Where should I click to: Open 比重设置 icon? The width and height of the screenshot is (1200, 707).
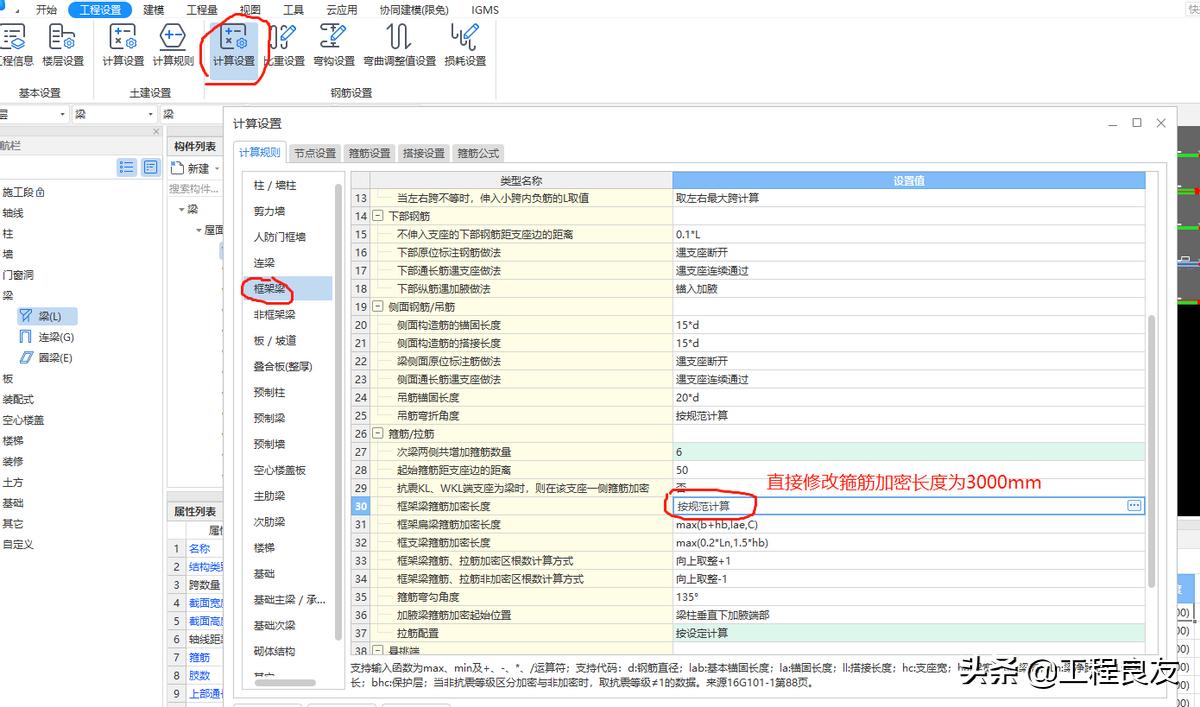click(283, 47)
